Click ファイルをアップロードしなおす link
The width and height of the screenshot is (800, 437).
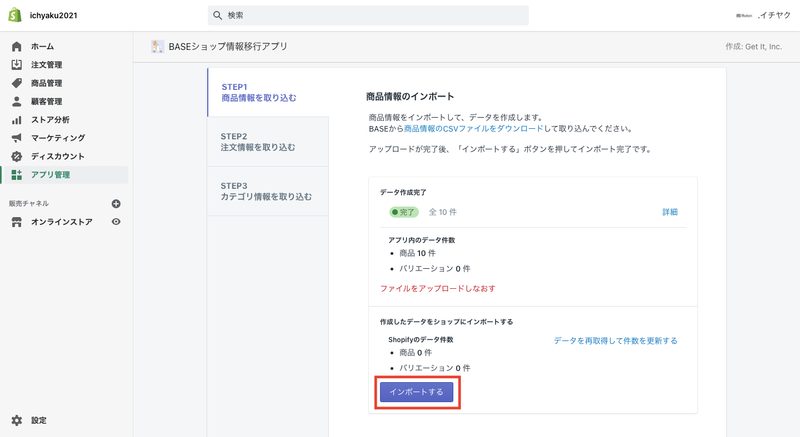tap(438, 289)
